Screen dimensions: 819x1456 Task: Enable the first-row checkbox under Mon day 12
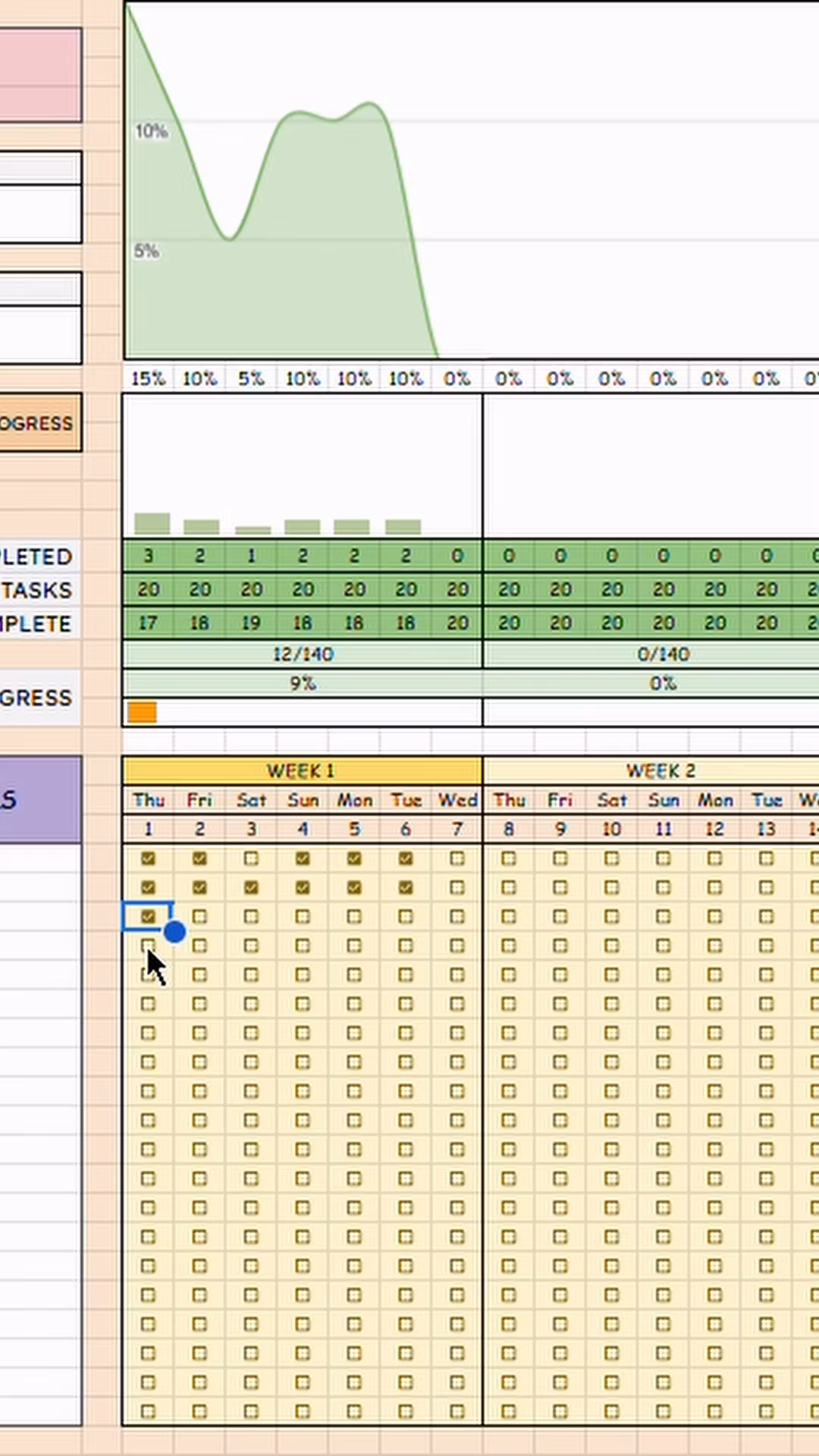tap(714, 858)
